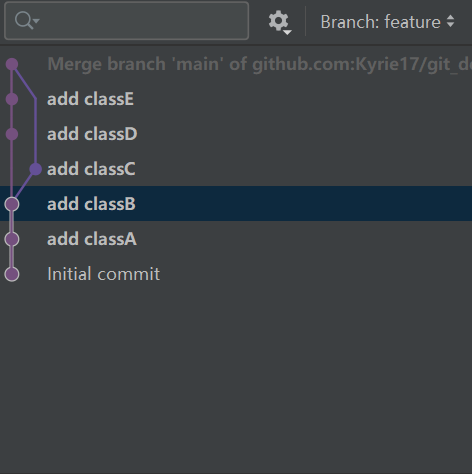Select the add classE commit
The width and height of the screenshot is (472, 474).
coord(236,99)
